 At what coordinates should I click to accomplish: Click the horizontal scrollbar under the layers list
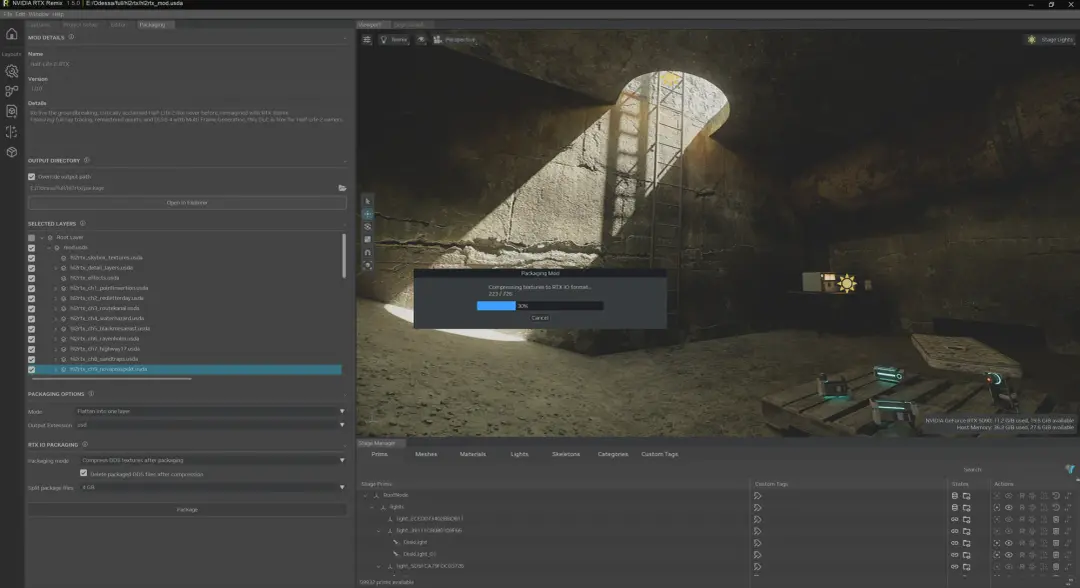(x=112, y=379)
